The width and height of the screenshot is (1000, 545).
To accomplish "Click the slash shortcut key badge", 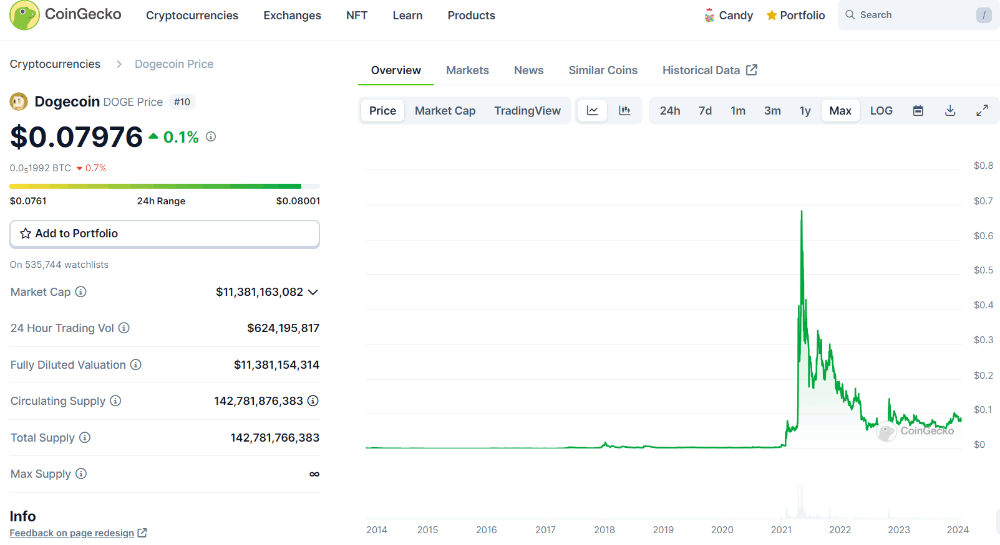I will click(x=984, y=15).
